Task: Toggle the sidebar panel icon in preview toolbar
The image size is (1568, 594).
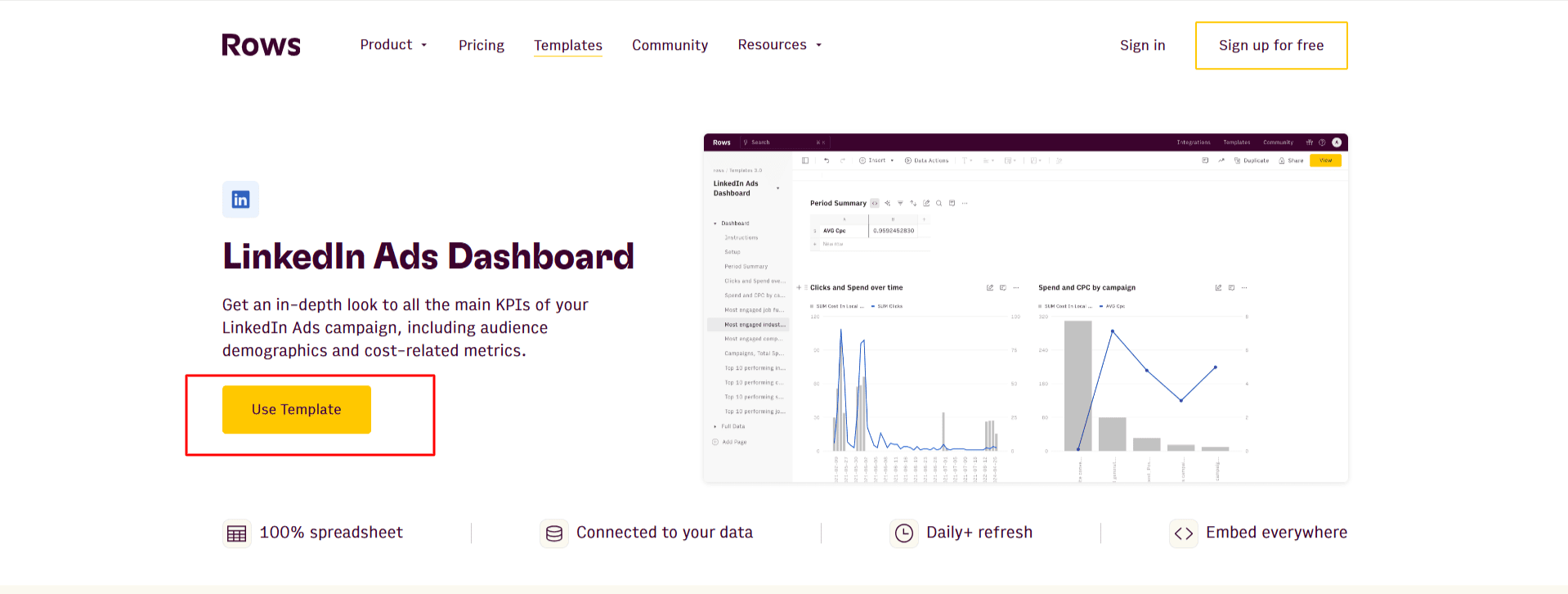Action: (805, 160)
